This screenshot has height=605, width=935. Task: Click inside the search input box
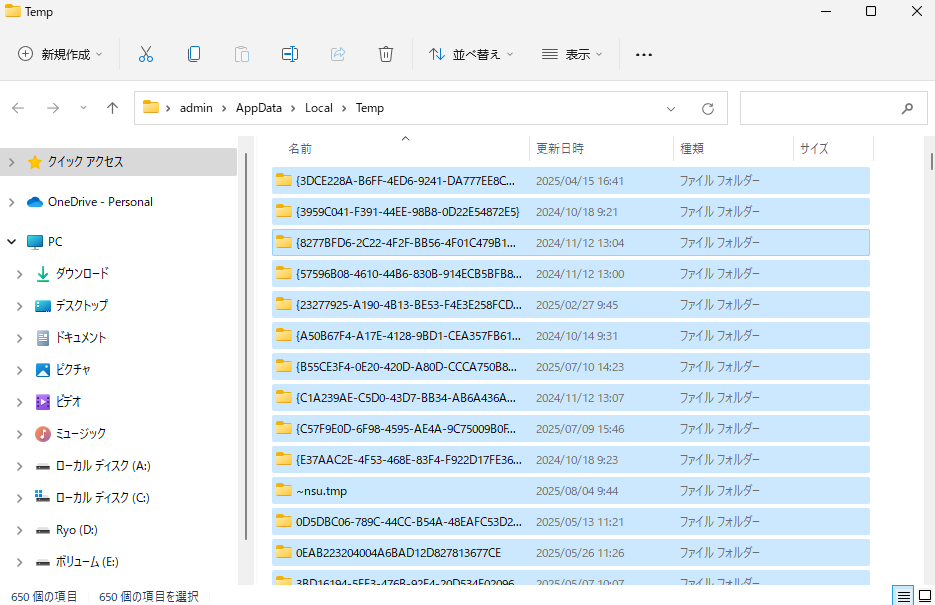click(x=820, y=107)
